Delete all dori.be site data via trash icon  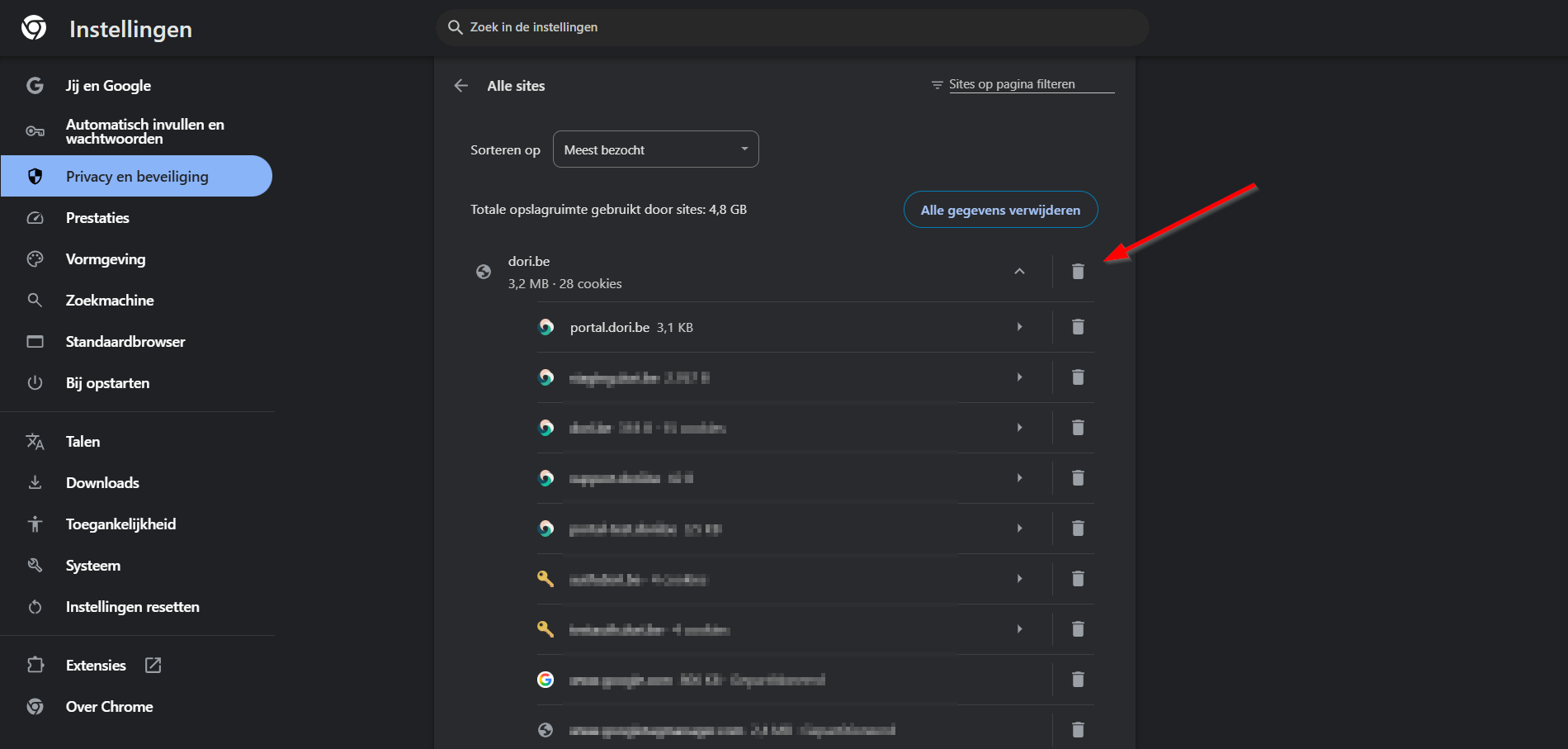point(1078,272)
